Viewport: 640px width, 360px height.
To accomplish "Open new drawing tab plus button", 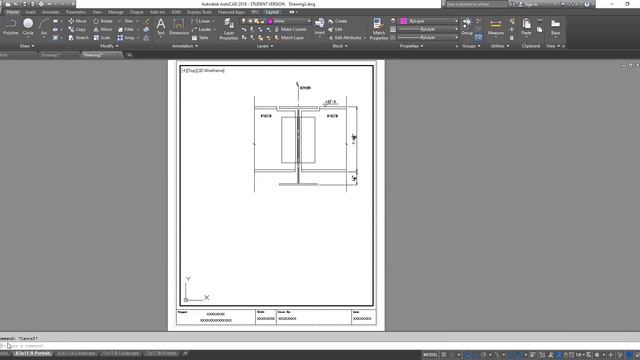I will [129, 55].
